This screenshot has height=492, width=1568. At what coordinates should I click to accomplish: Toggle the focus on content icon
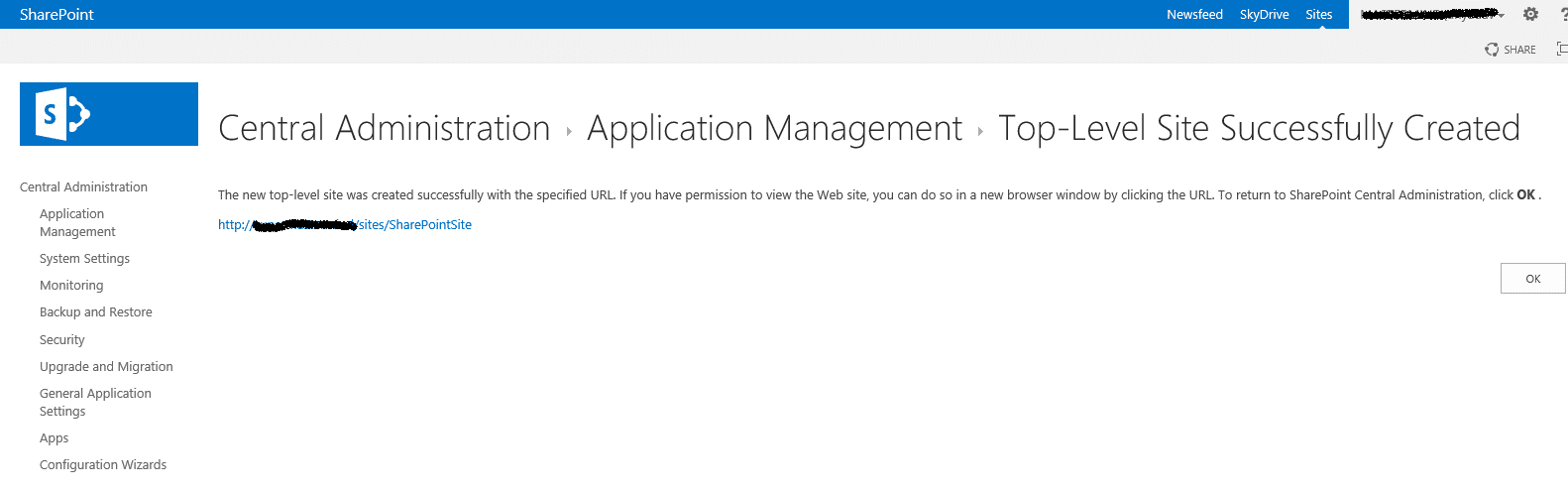pyautogui.click(x=1562, y=49)
